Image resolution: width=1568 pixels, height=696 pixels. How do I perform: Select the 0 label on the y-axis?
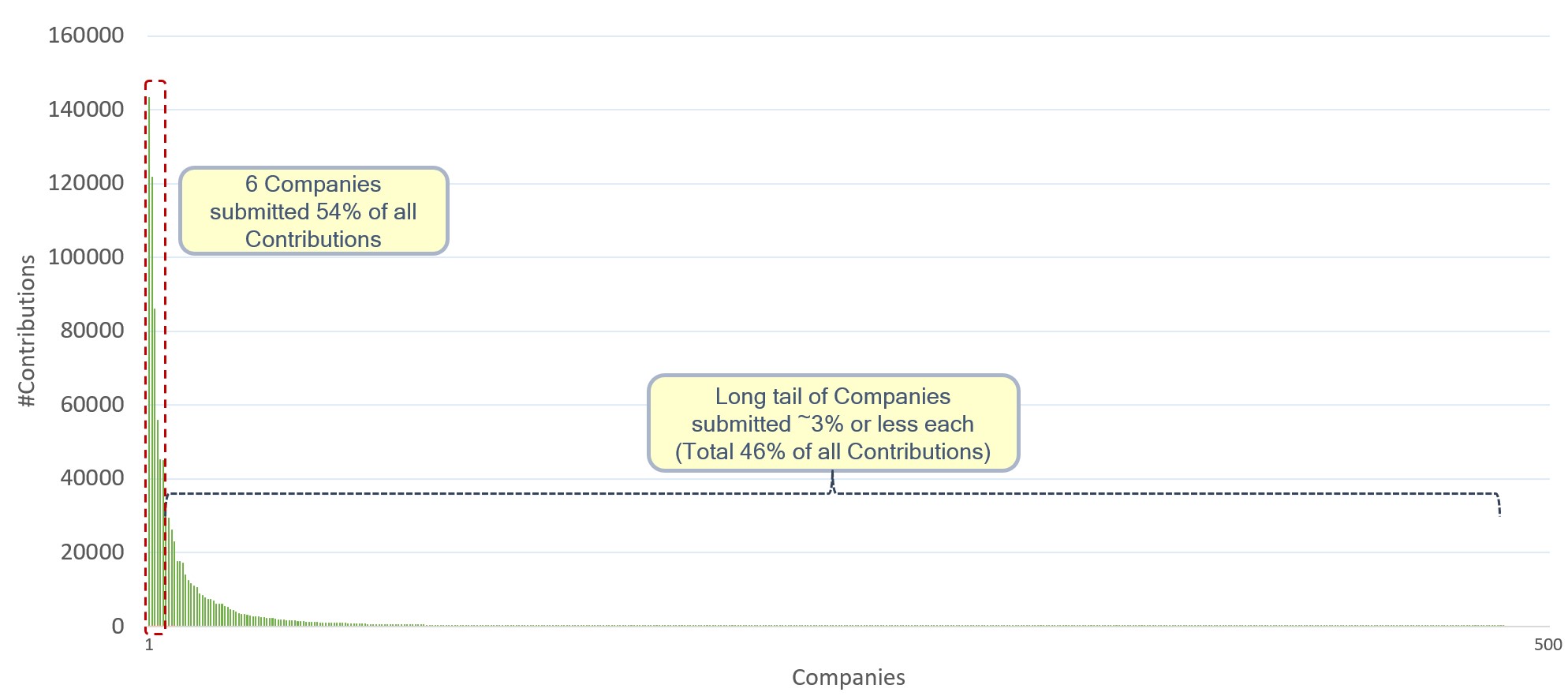(118, 627)
